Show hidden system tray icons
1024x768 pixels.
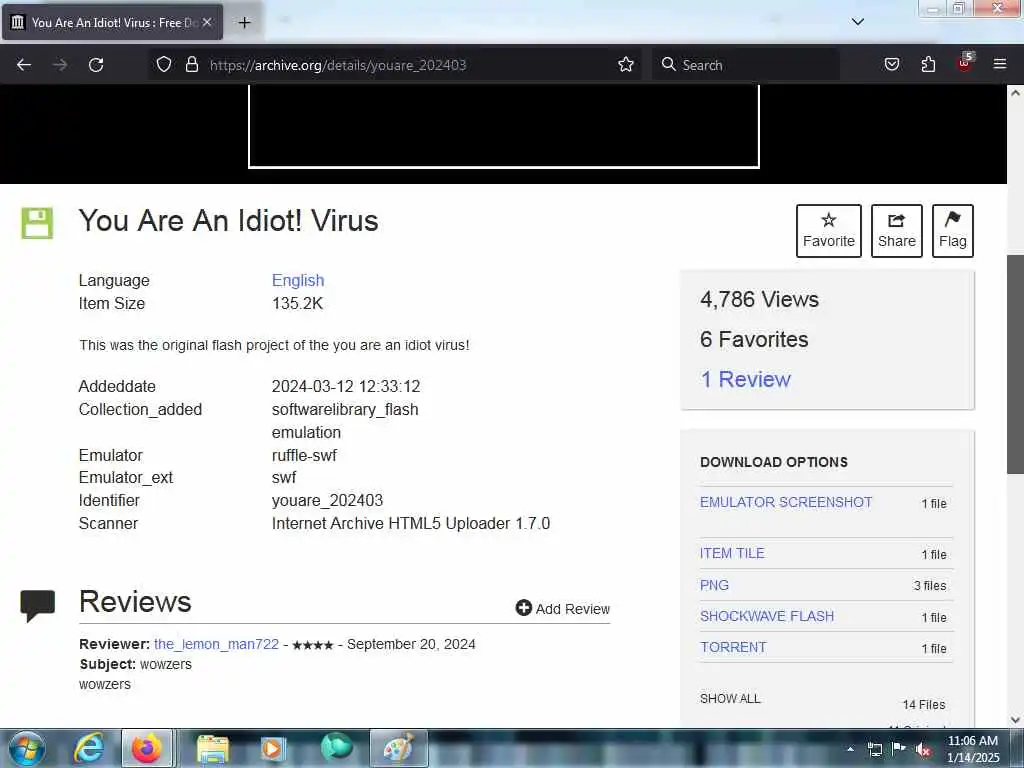click(850, 749)
